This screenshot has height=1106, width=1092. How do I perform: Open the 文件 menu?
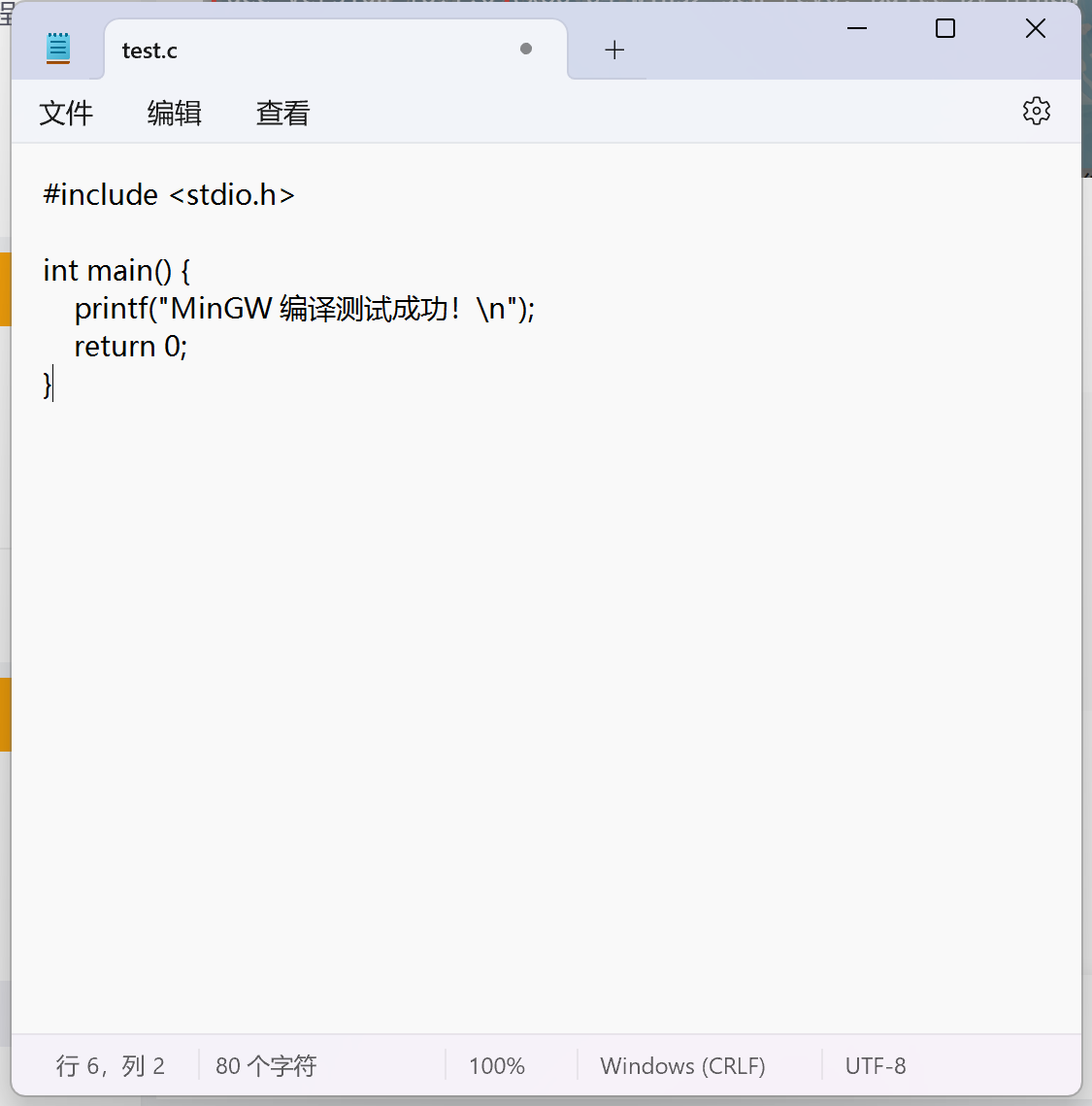(65, 113)
